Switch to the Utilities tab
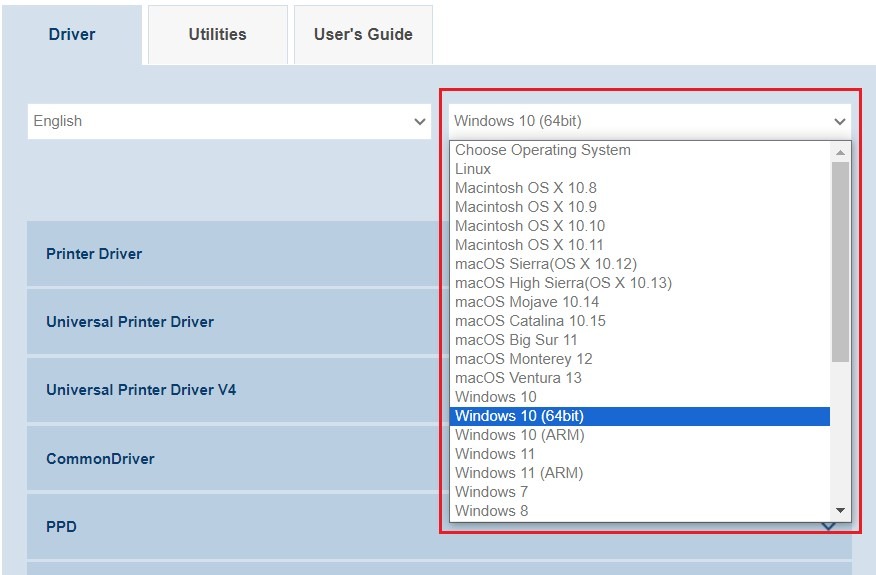 217,35
